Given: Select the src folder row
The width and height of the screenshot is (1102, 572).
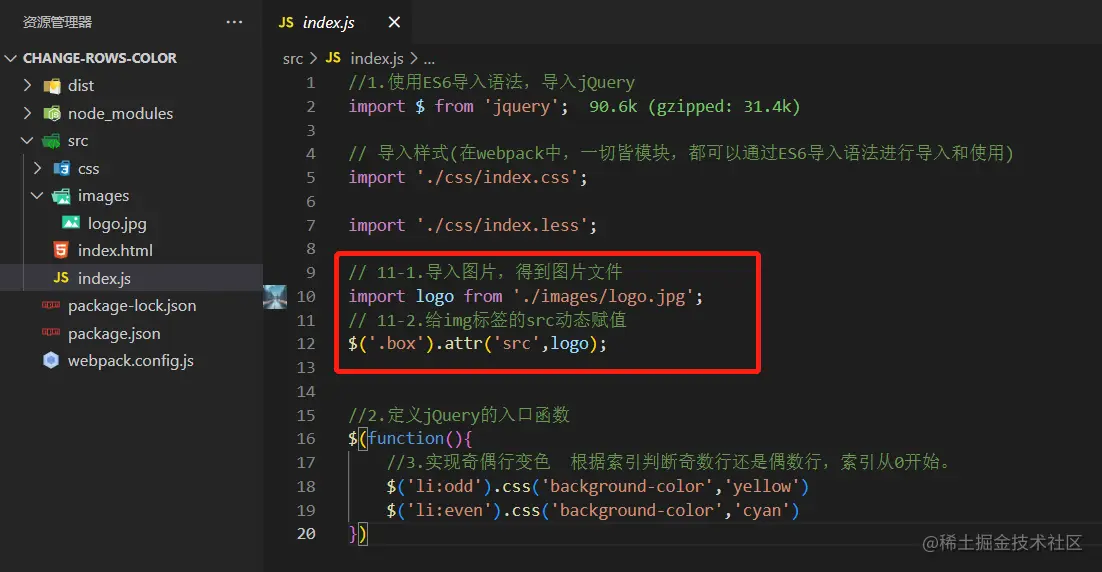Looking at the screenshot, I should [131, 141].
